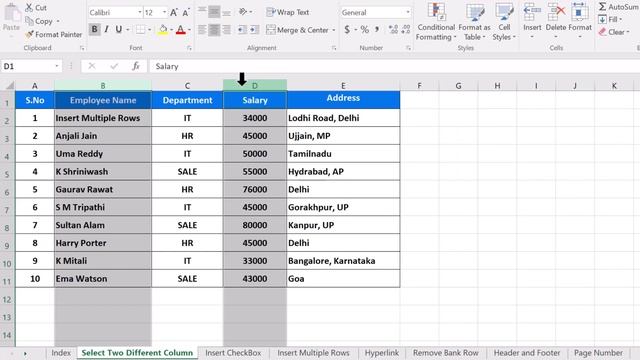Click the Clear eraser button
The image size is (640, 360).
tap(613, 32)
